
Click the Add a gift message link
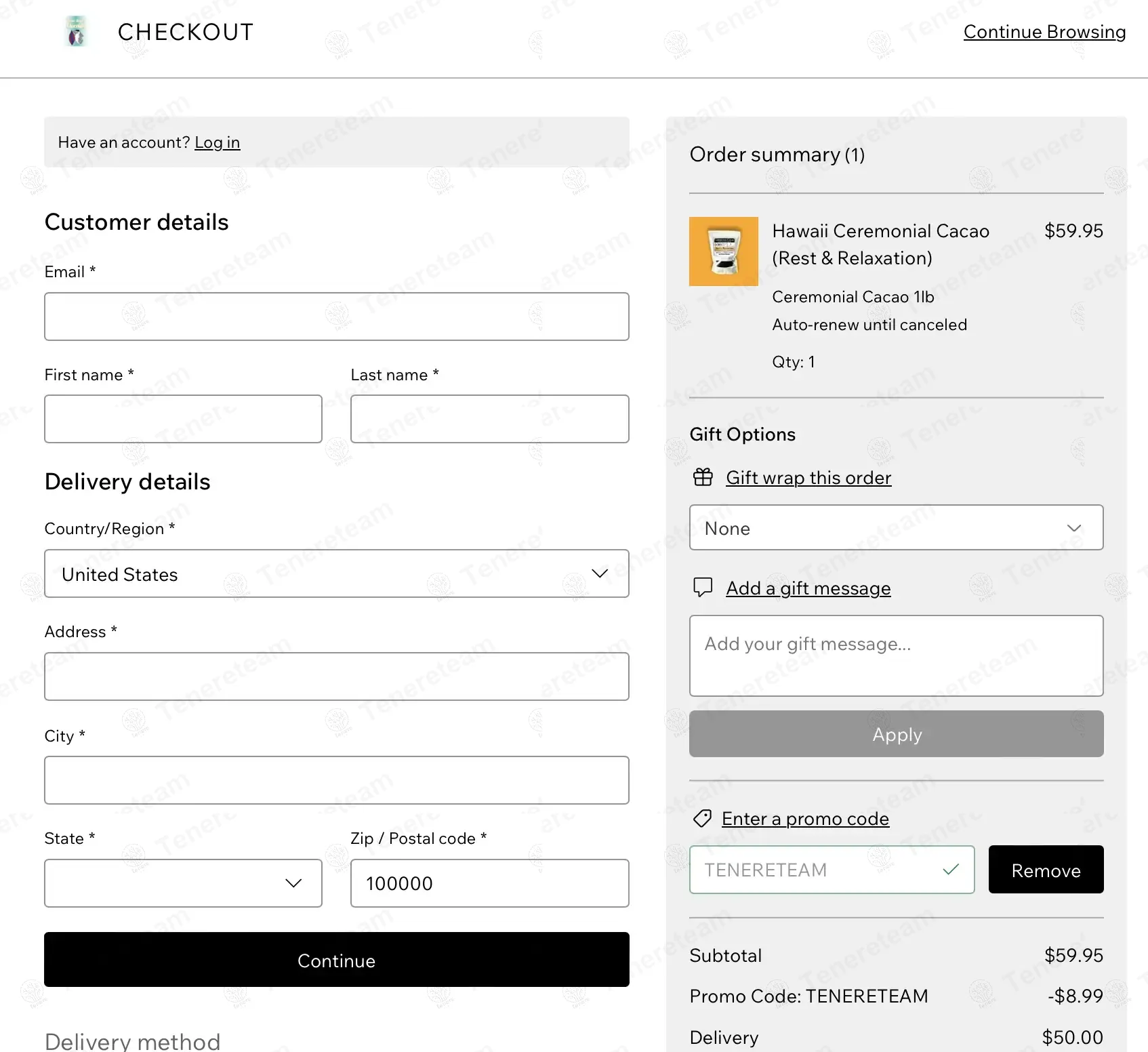[808, 588]
